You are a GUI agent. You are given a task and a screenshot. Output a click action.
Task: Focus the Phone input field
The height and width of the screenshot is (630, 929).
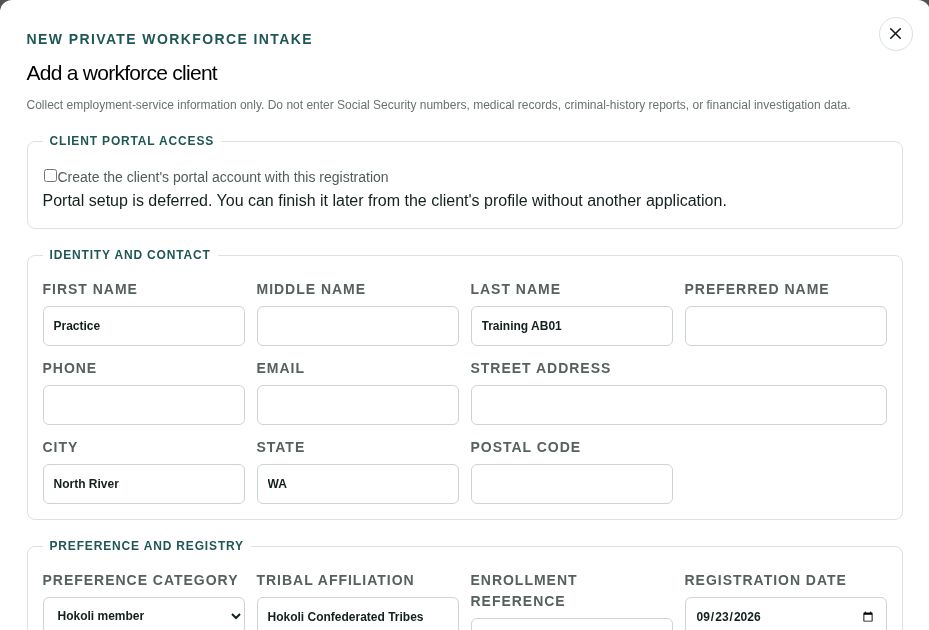144,405
